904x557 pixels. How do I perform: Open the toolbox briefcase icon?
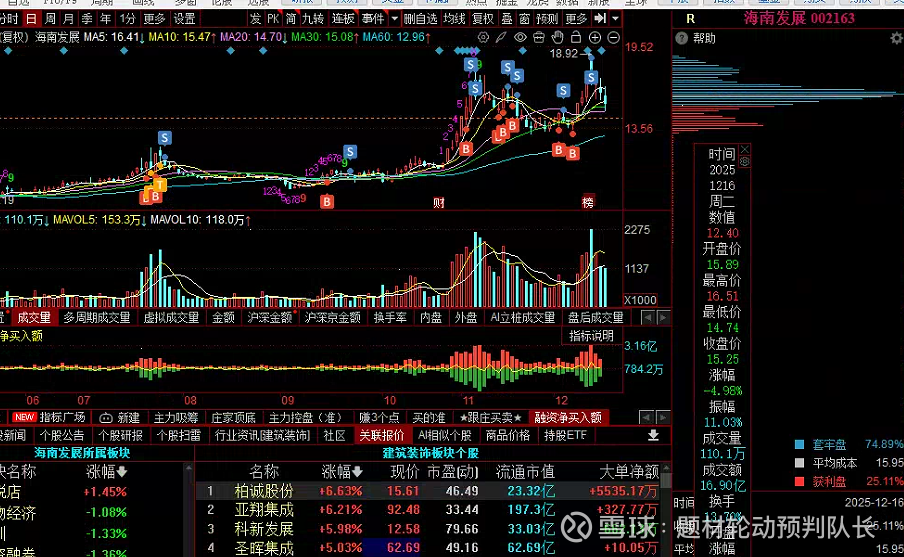(538, 37)
